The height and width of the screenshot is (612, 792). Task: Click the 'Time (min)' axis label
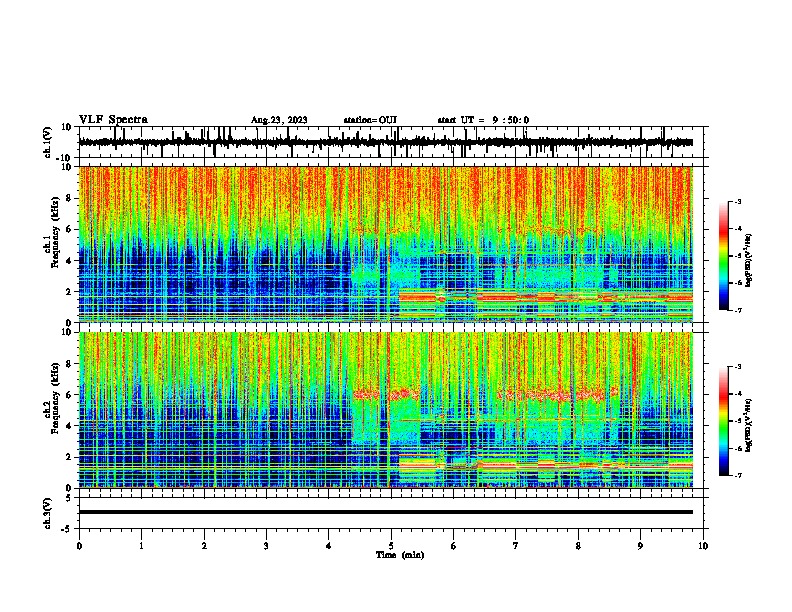pos(400,555)
